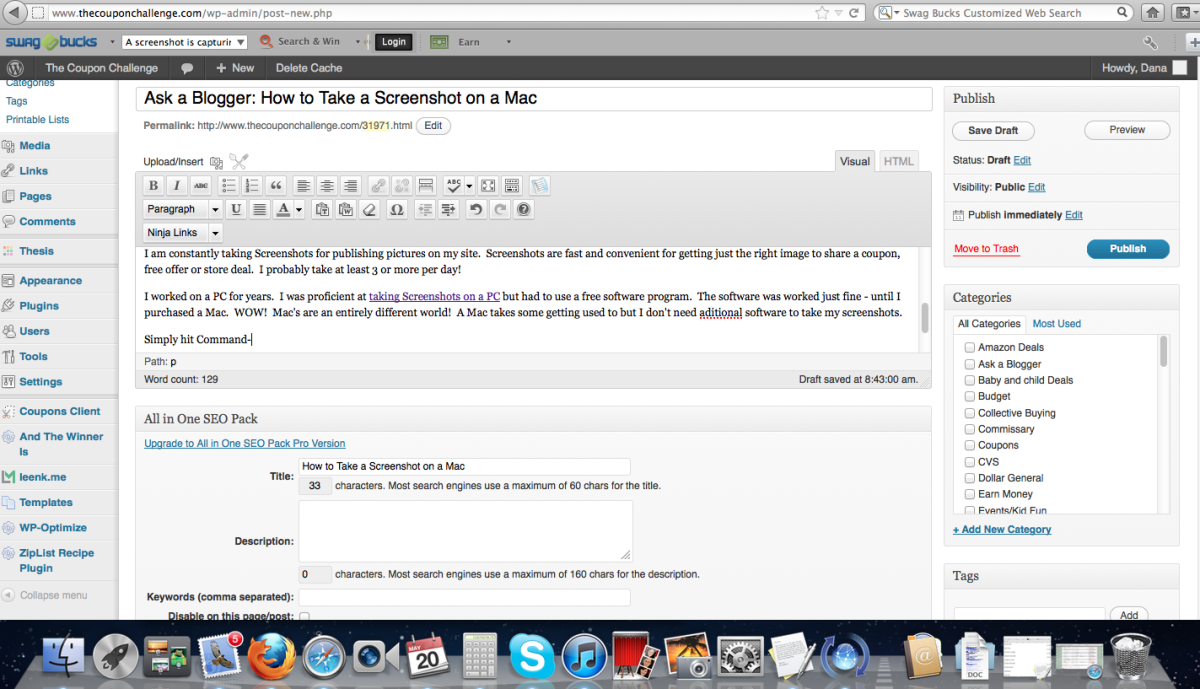Image resolution: width=1200 pixels, height=689 pixels.
Task: Apply underline formatting
Action: point(236,209)
